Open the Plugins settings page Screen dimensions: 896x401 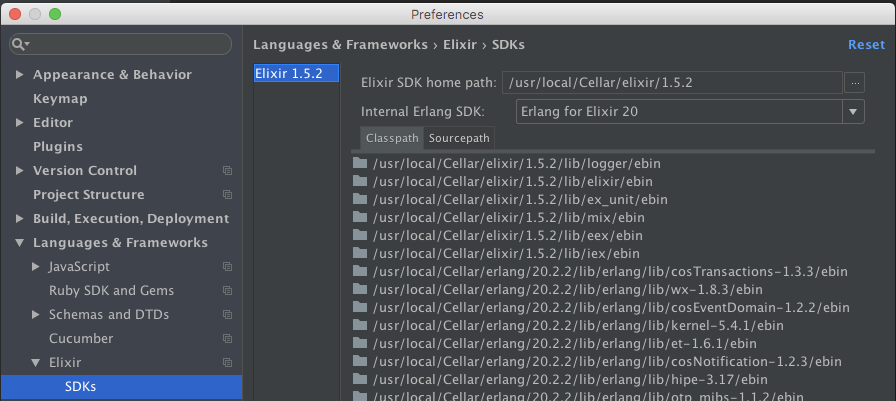tap(58, 147)
